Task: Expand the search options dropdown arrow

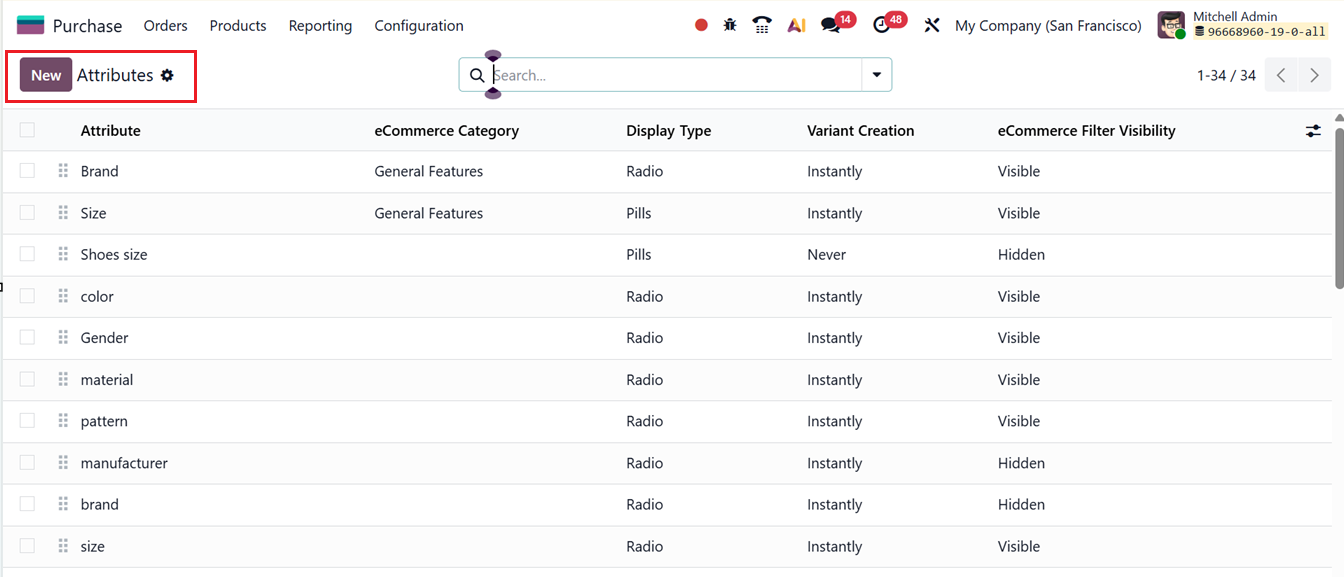Action: (x=877, y=75)
